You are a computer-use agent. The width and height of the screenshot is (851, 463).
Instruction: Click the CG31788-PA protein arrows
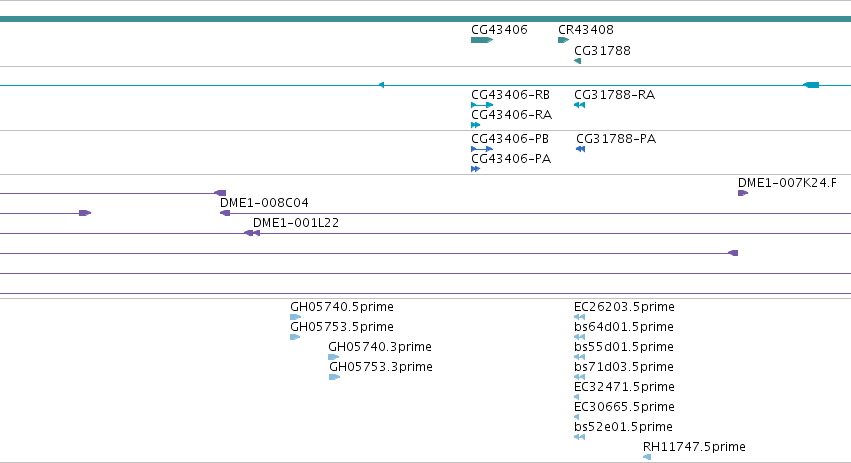pos(581,149)
